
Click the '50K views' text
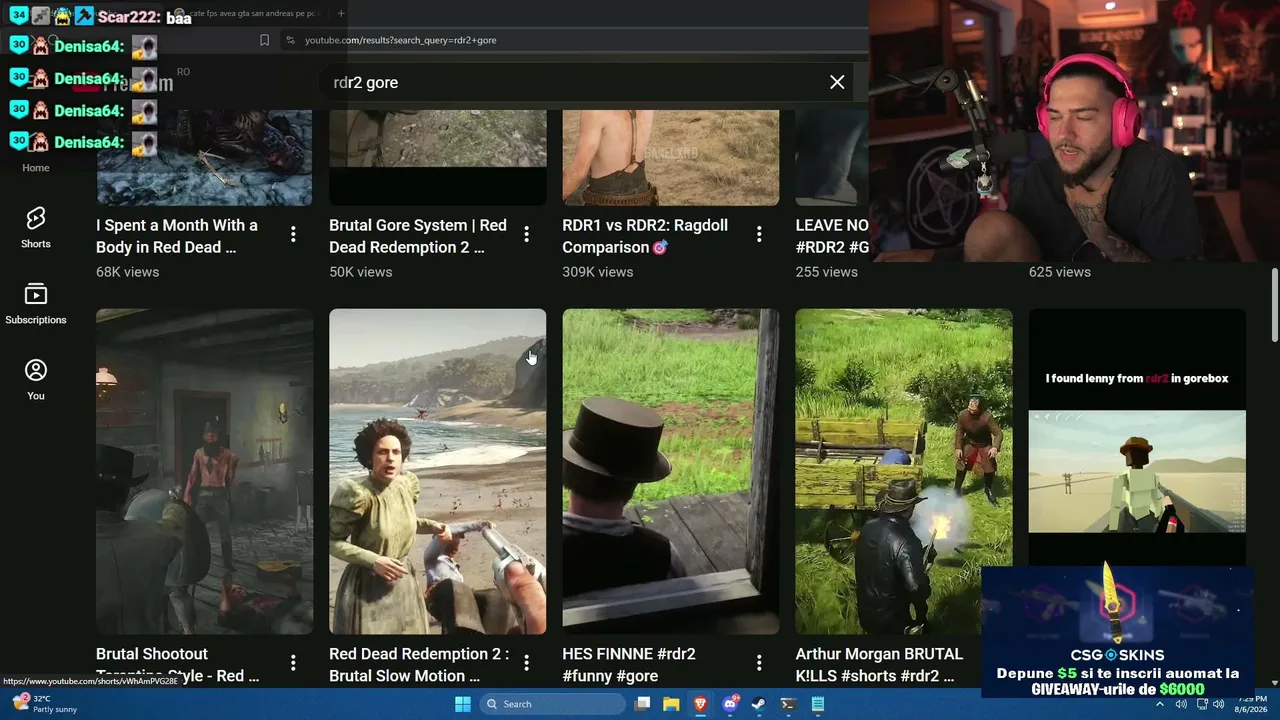(360, 272)
